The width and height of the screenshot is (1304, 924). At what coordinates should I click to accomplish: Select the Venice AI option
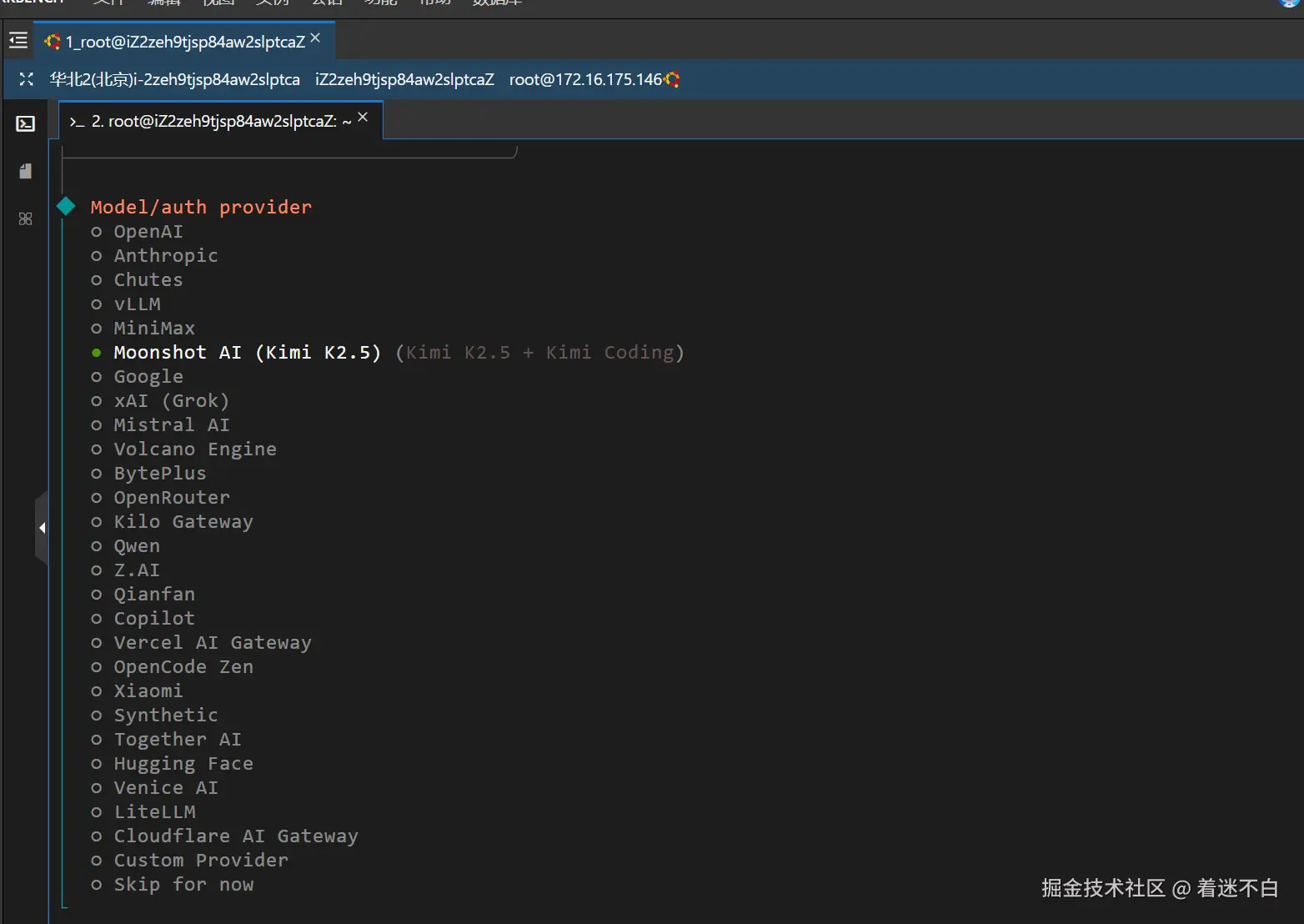pyautogui.click(x=154, y=788)
